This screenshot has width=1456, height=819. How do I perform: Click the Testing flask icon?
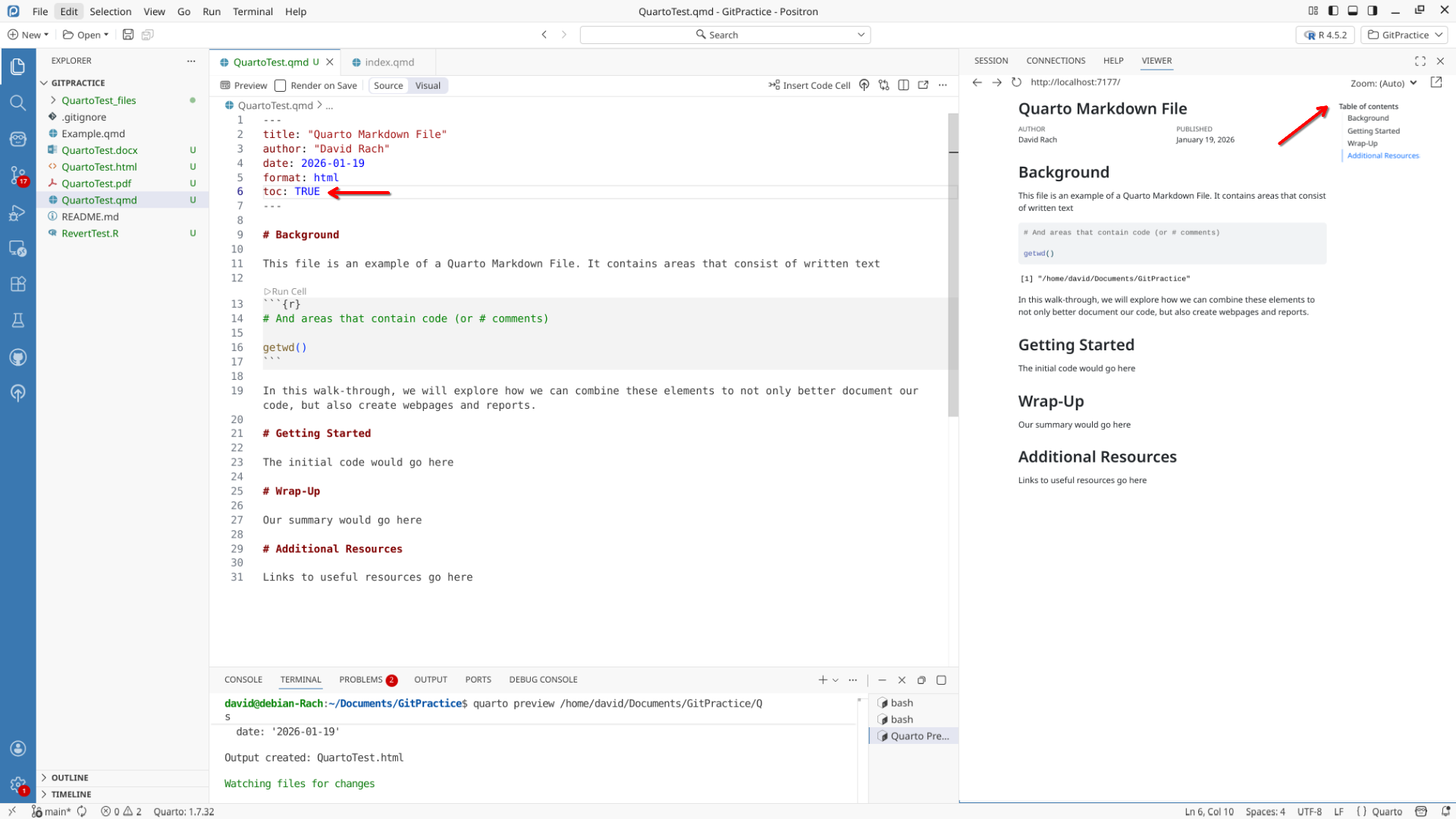18,320
